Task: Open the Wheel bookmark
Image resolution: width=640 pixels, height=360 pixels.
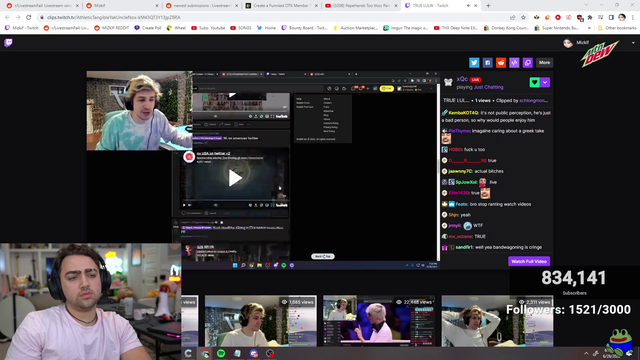Action: tap(176, 28)
